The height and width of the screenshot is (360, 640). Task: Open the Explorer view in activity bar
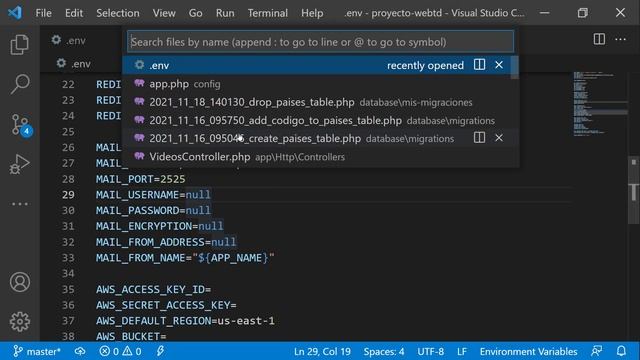(19, 44)
